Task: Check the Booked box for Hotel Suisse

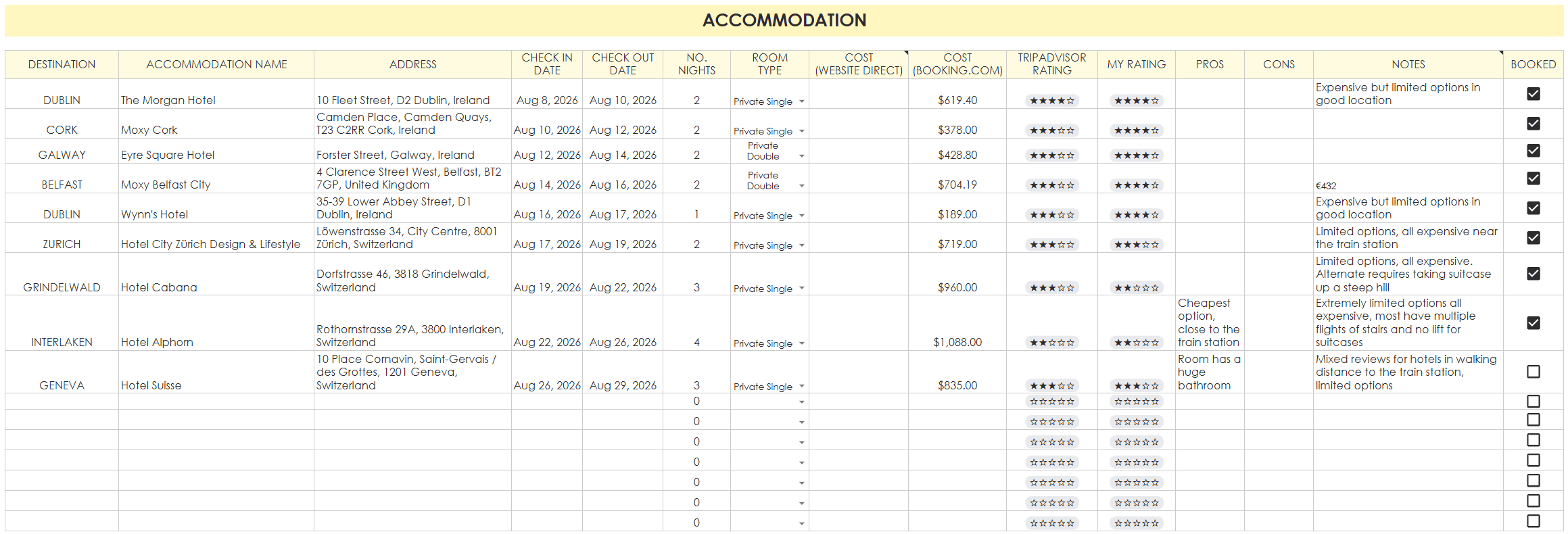Action: click(1534, 372)
